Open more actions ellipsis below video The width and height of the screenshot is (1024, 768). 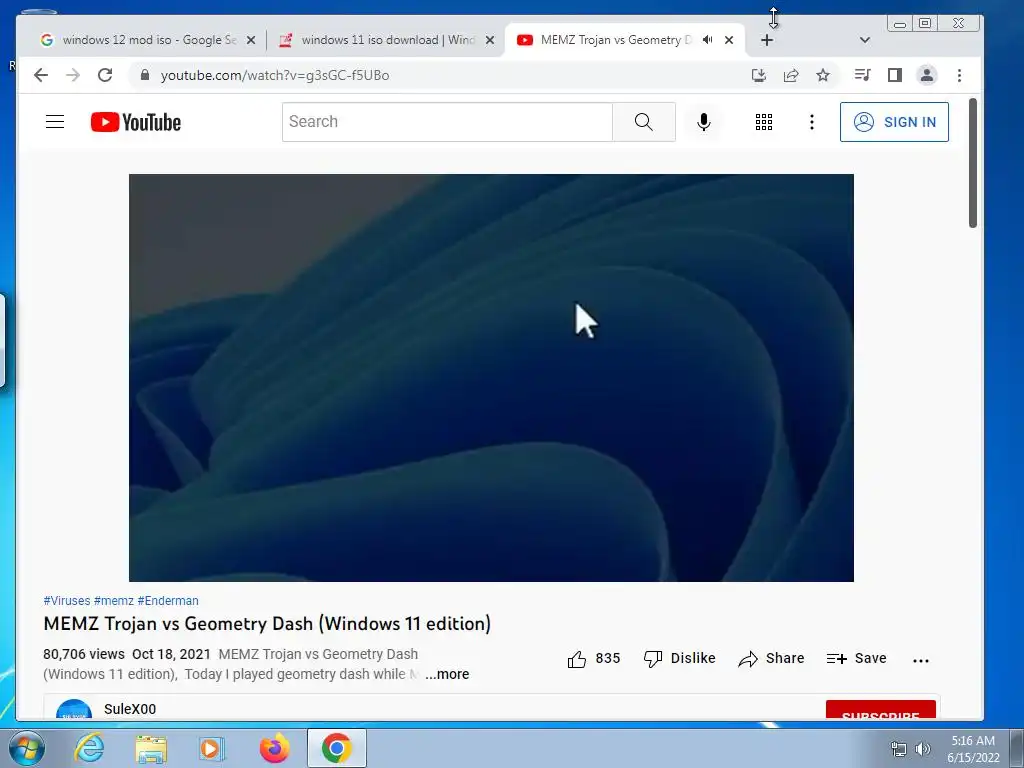coord(921,660)
